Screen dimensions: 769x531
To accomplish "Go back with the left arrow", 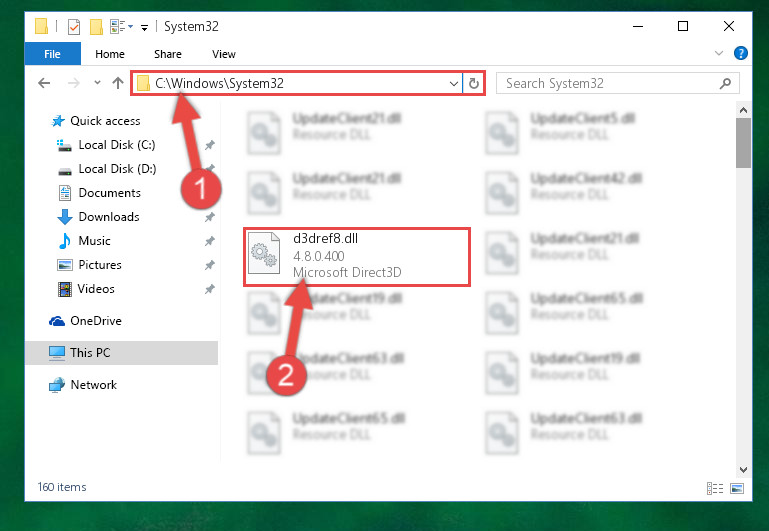I will coord(44,83).
